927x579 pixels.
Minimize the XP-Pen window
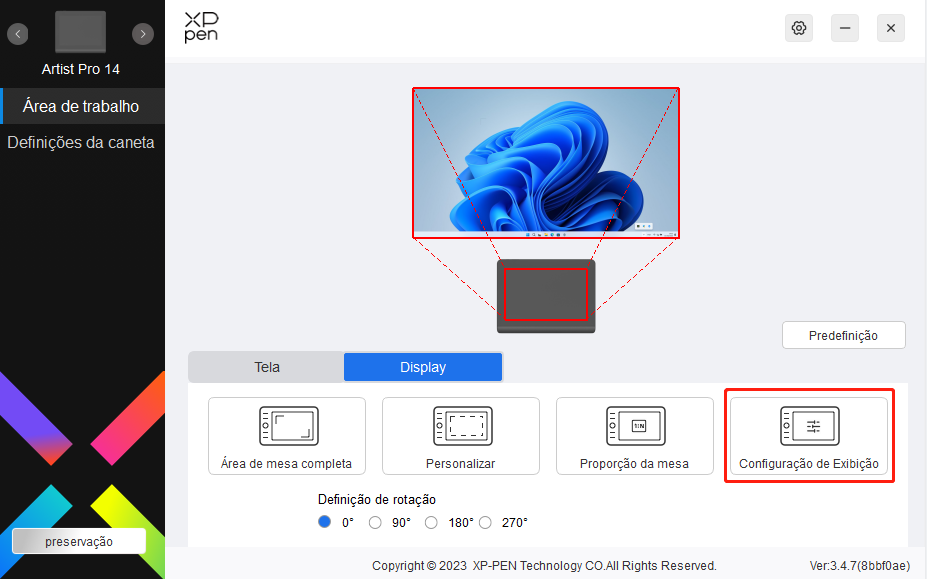(845, 28)
